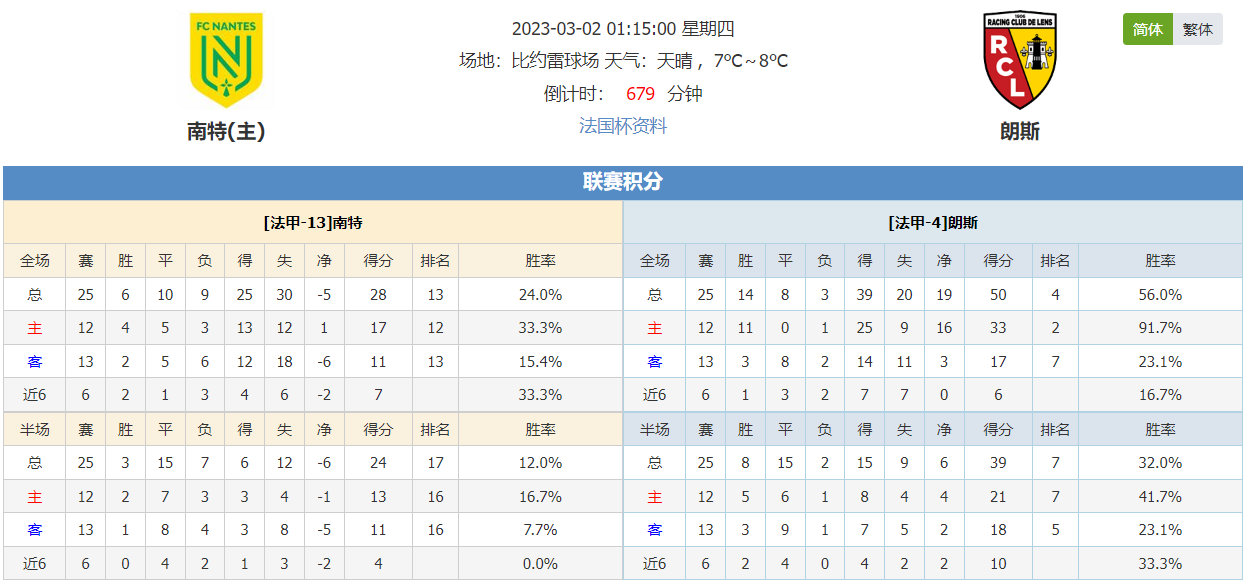Open the 法国杯资料 link
1244x580 pixels.
(x=623, y=126)
